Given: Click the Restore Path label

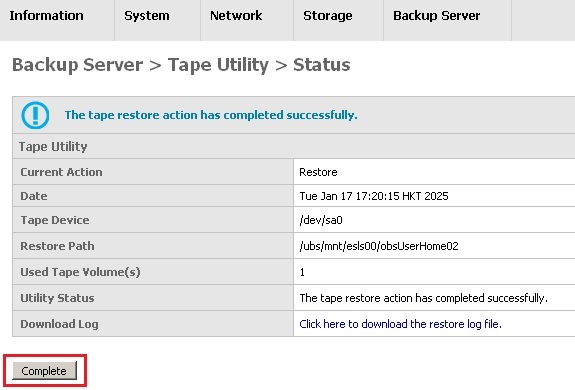Looking at the screenshot, I should tap(57, 246).
